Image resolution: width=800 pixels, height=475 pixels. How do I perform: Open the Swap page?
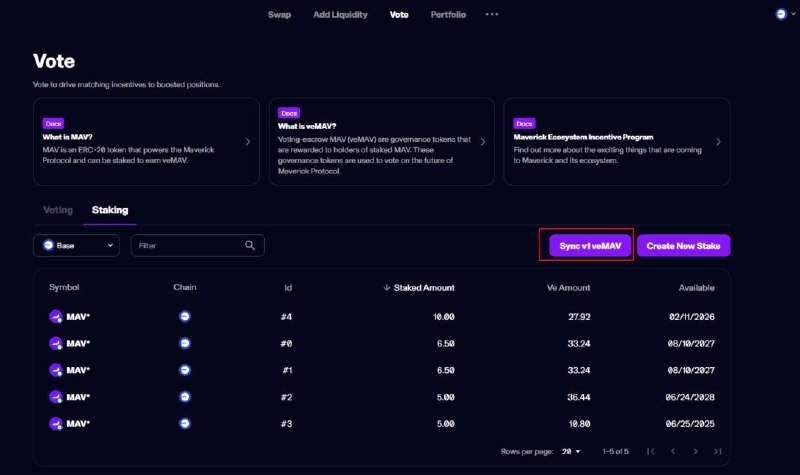point(279,15)
